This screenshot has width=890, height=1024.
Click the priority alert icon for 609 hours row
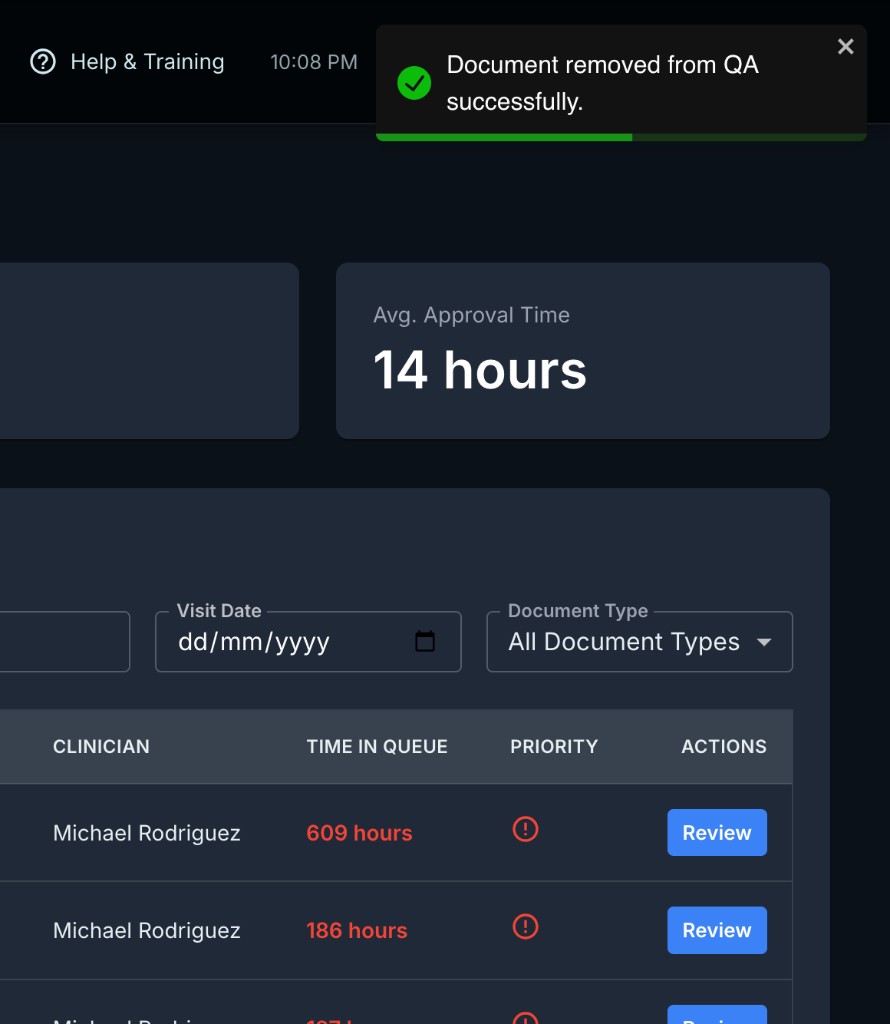pos(525,829)
